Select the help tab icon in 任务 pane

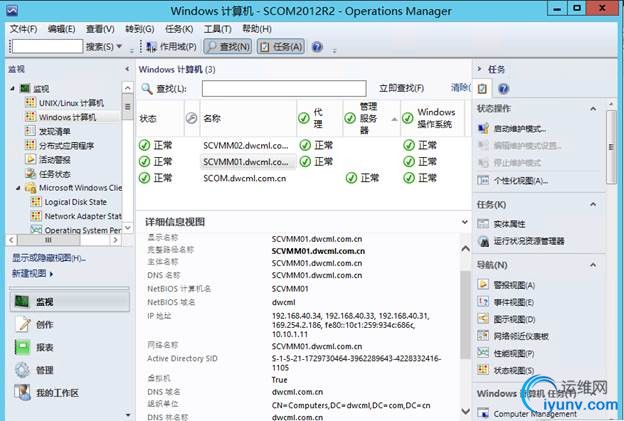[503, 88]
